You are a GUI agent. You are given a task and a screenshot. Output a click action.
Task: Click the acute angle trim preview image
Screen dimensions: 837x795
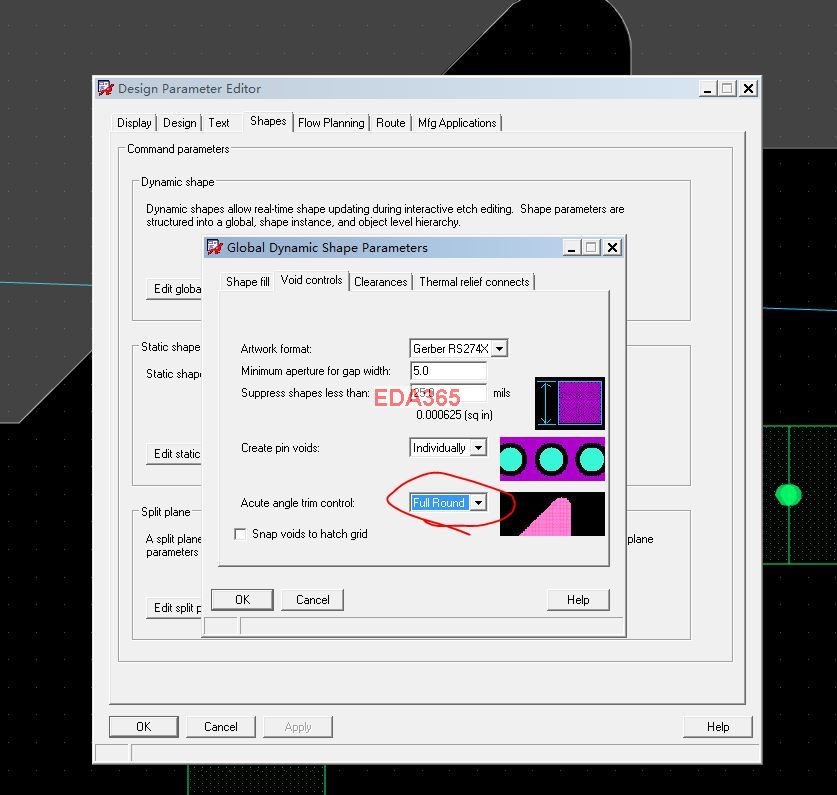(552, 514)
